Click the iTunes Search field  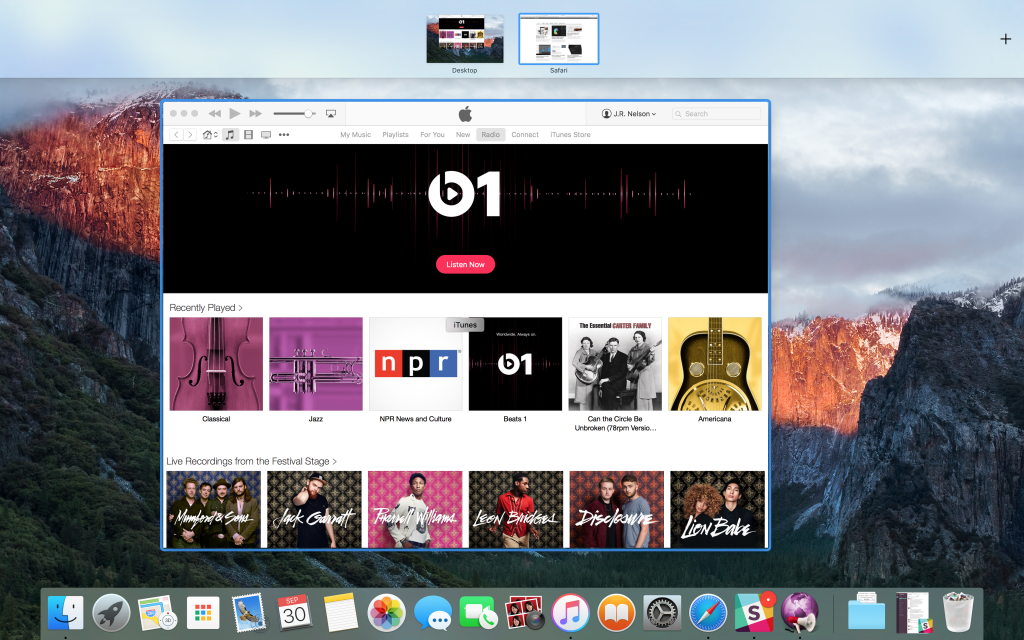[x=716, y=114]
